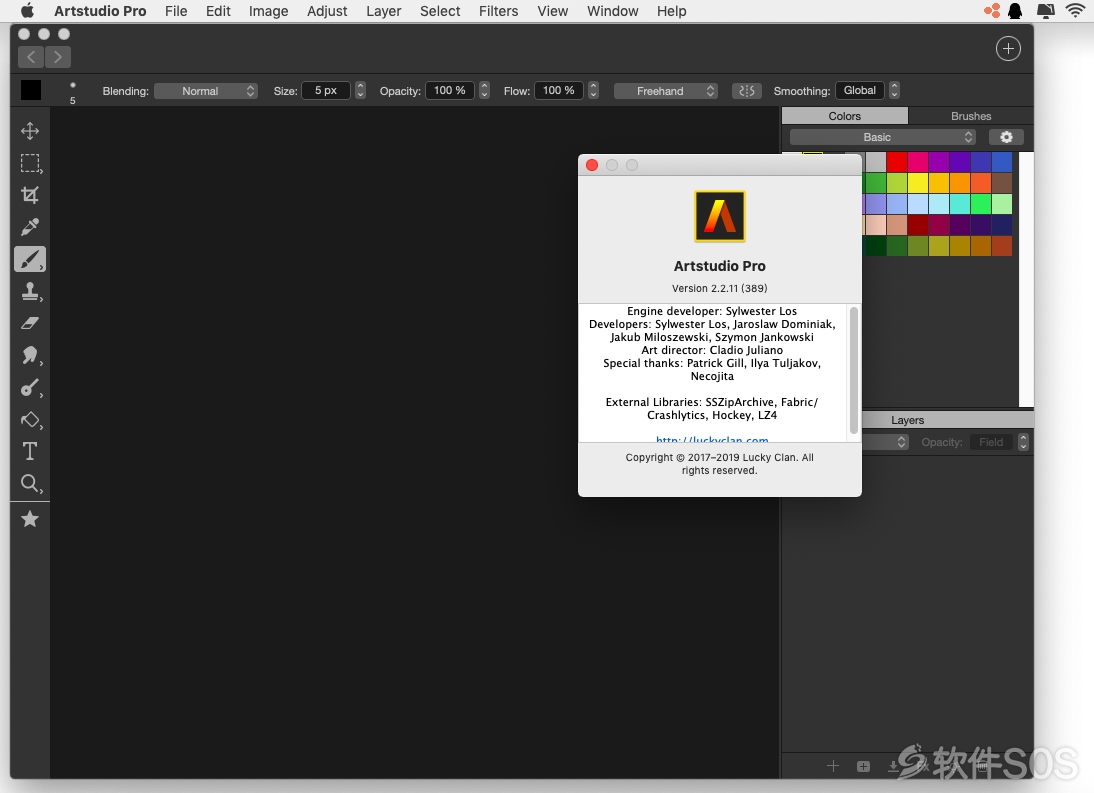1094x793 pixels.
Task: Click the Smoothing Global field
Action: (860, 91)
